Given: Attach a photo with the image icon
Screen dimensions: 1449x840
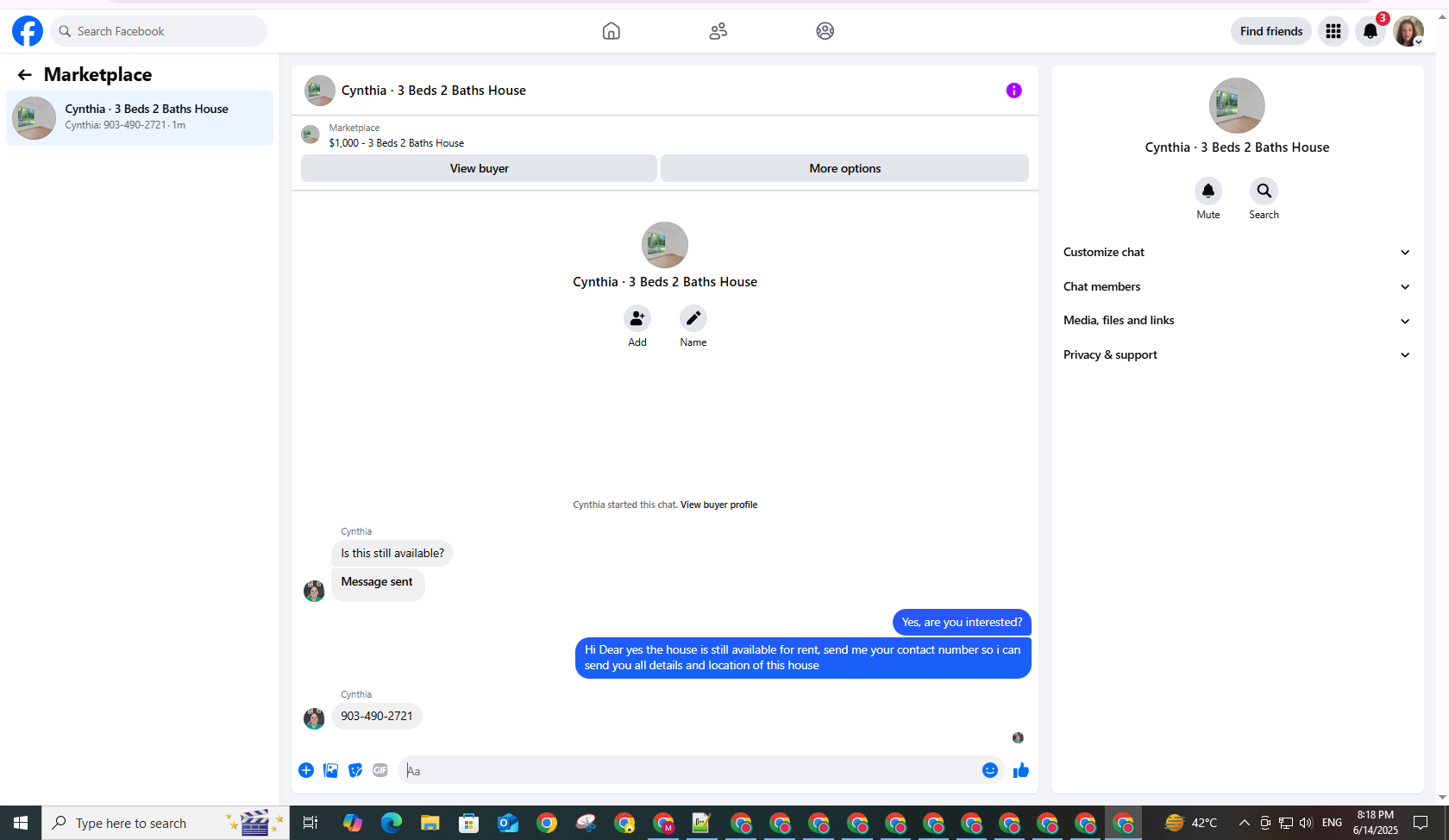Looking at the screenshot, I should [330, 770].
